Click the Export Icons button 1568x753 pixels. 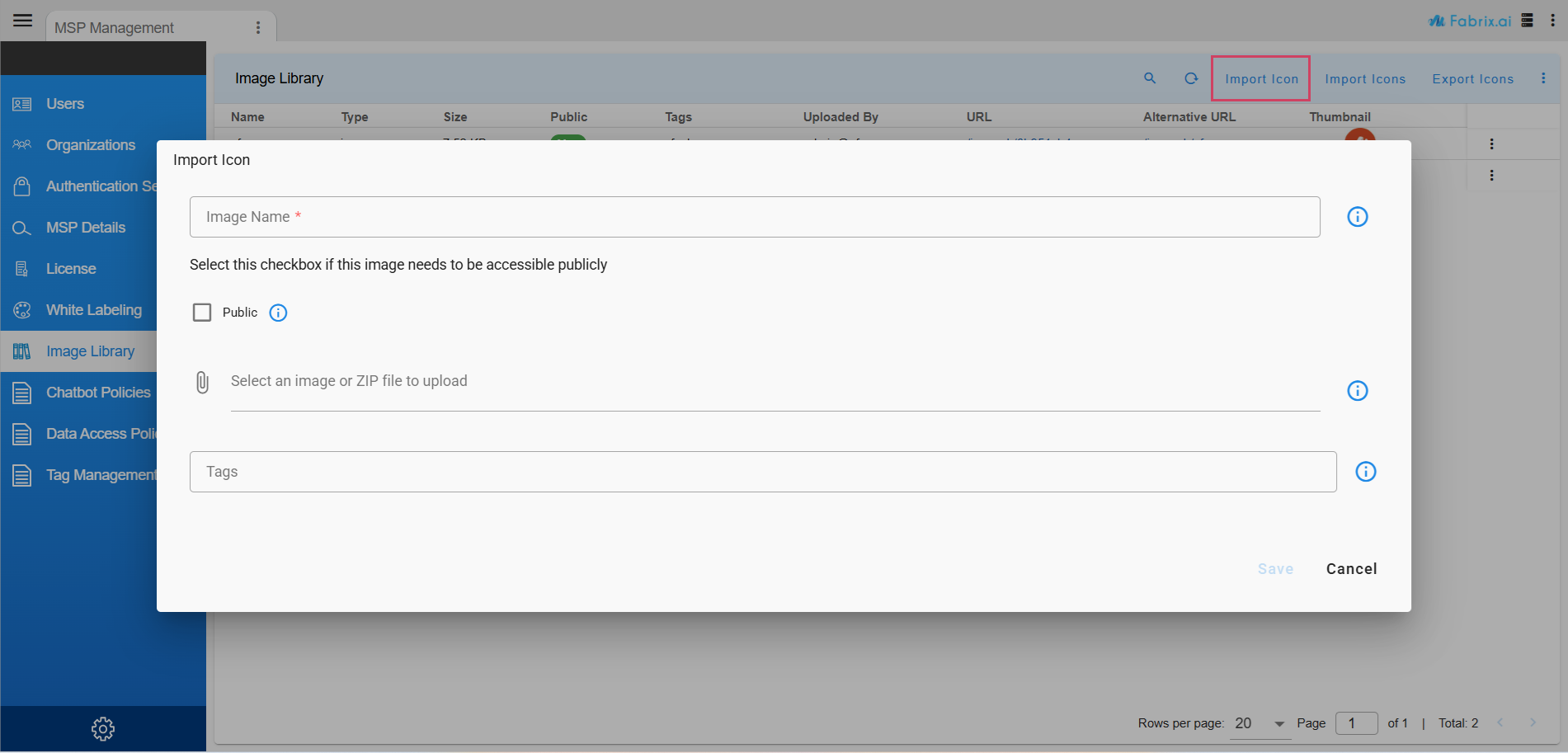(x=1472, y=79)
